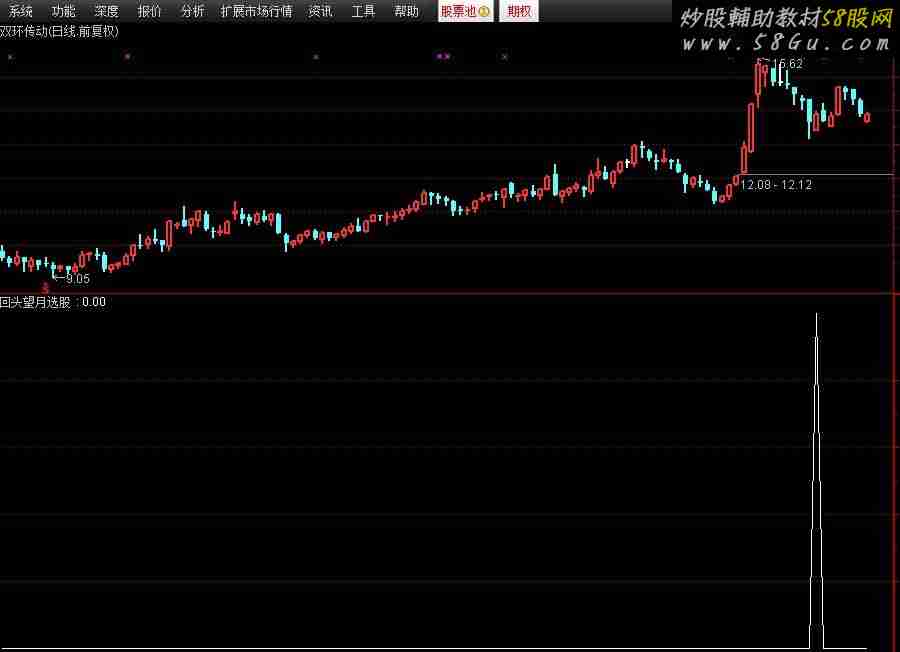Screen dimensions: 900x652
Task: Open the 工具 menu
Action: pos(363,11)
